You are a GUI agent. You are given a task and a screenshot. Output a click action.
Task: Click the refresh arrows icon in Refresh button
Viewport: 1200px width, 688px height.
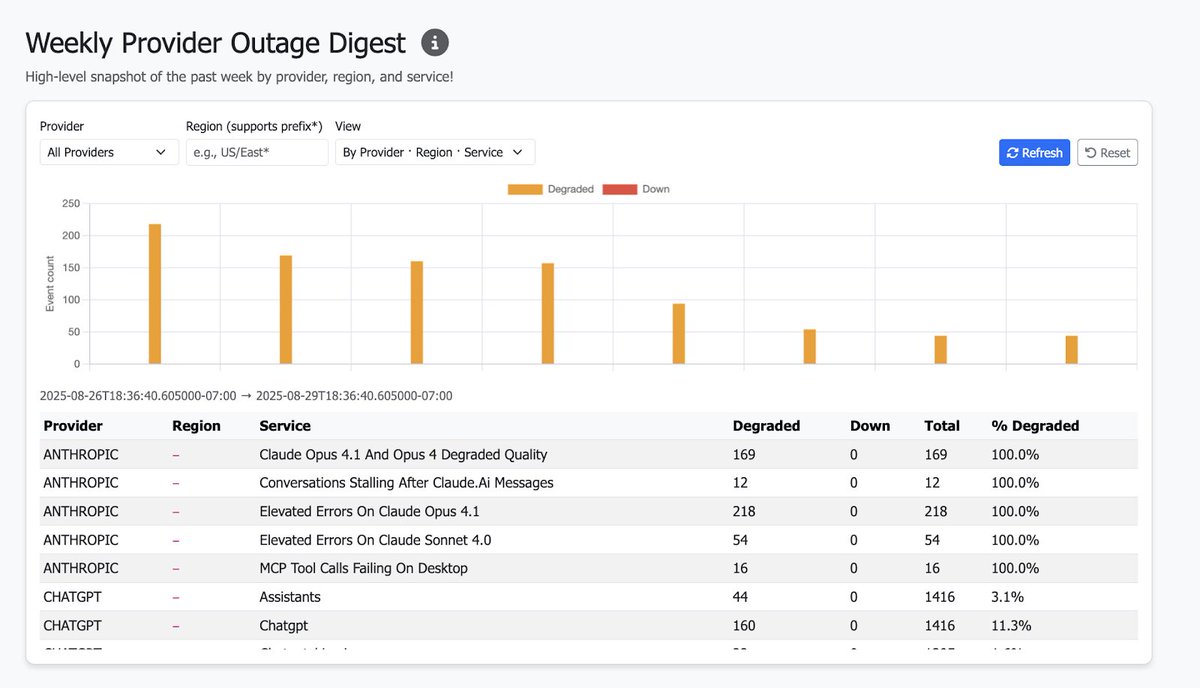tap(1013, 153)
